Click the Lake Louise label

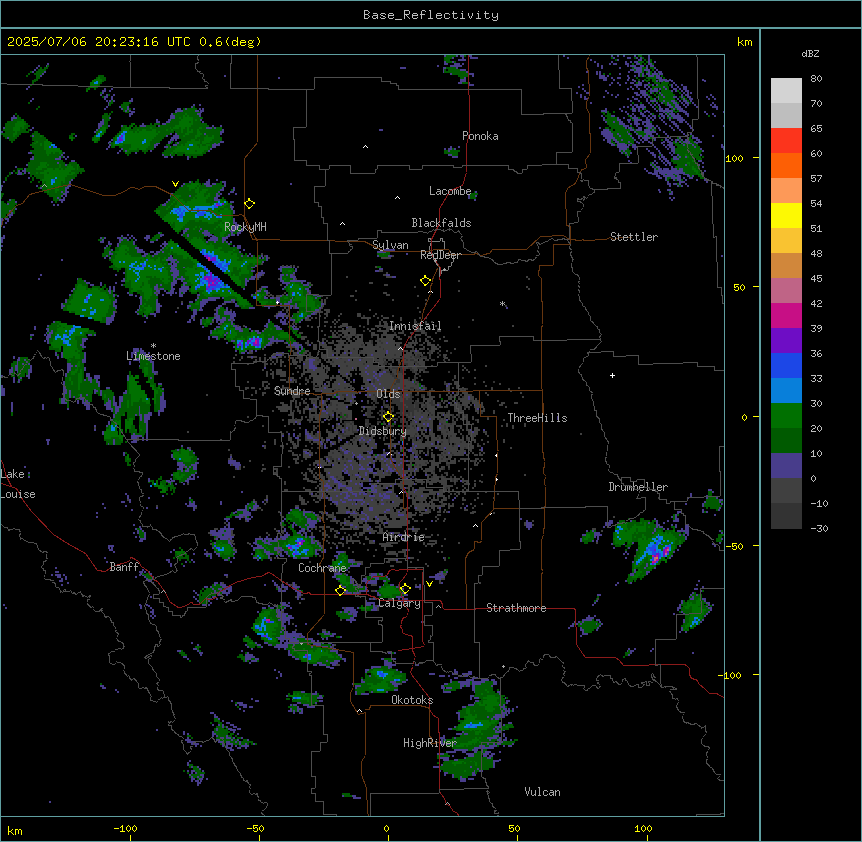[x=17, y=484]
